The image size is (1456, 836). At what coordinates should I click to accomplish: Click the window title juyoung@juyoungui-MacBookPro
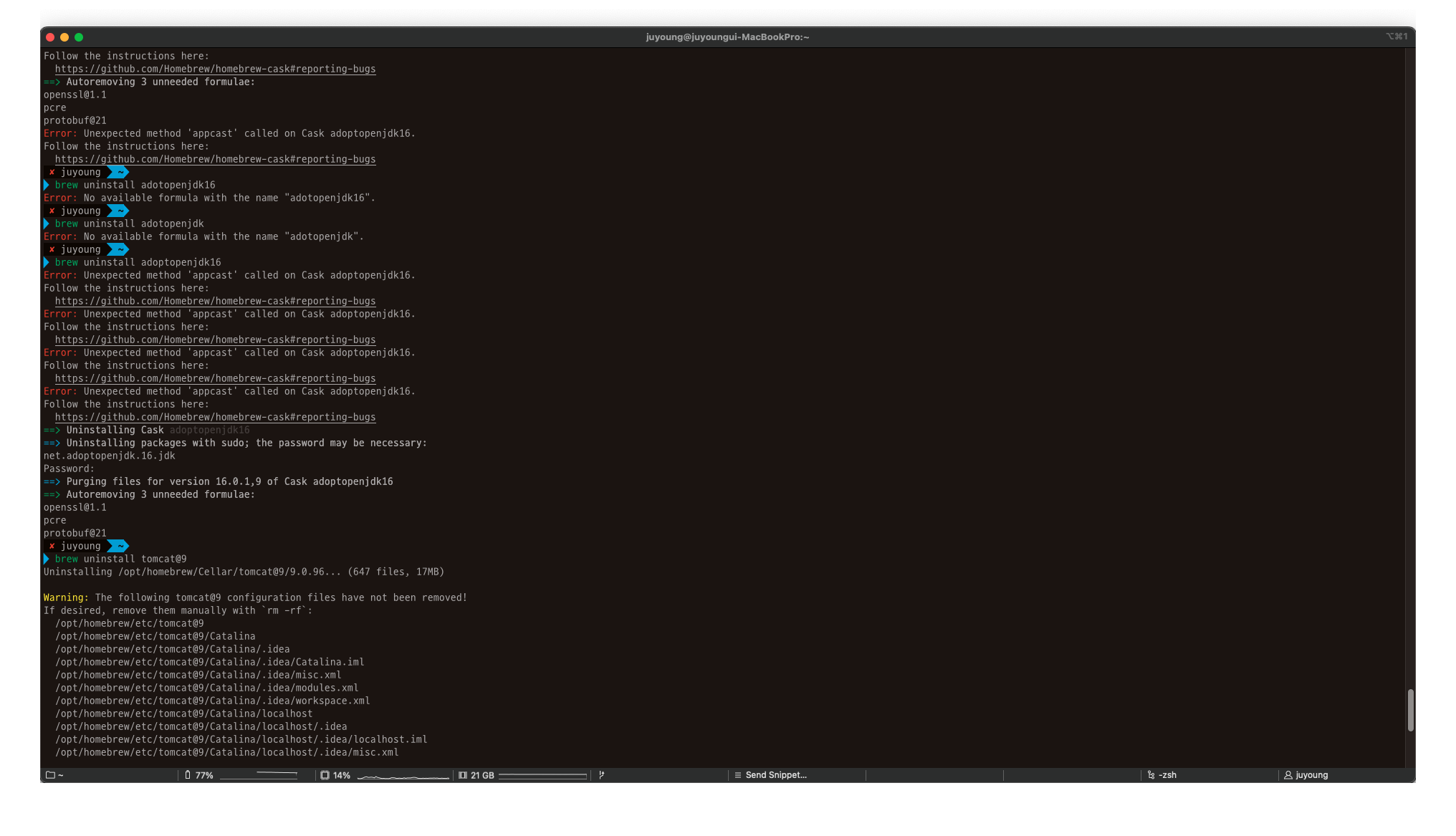pos(727,37)
